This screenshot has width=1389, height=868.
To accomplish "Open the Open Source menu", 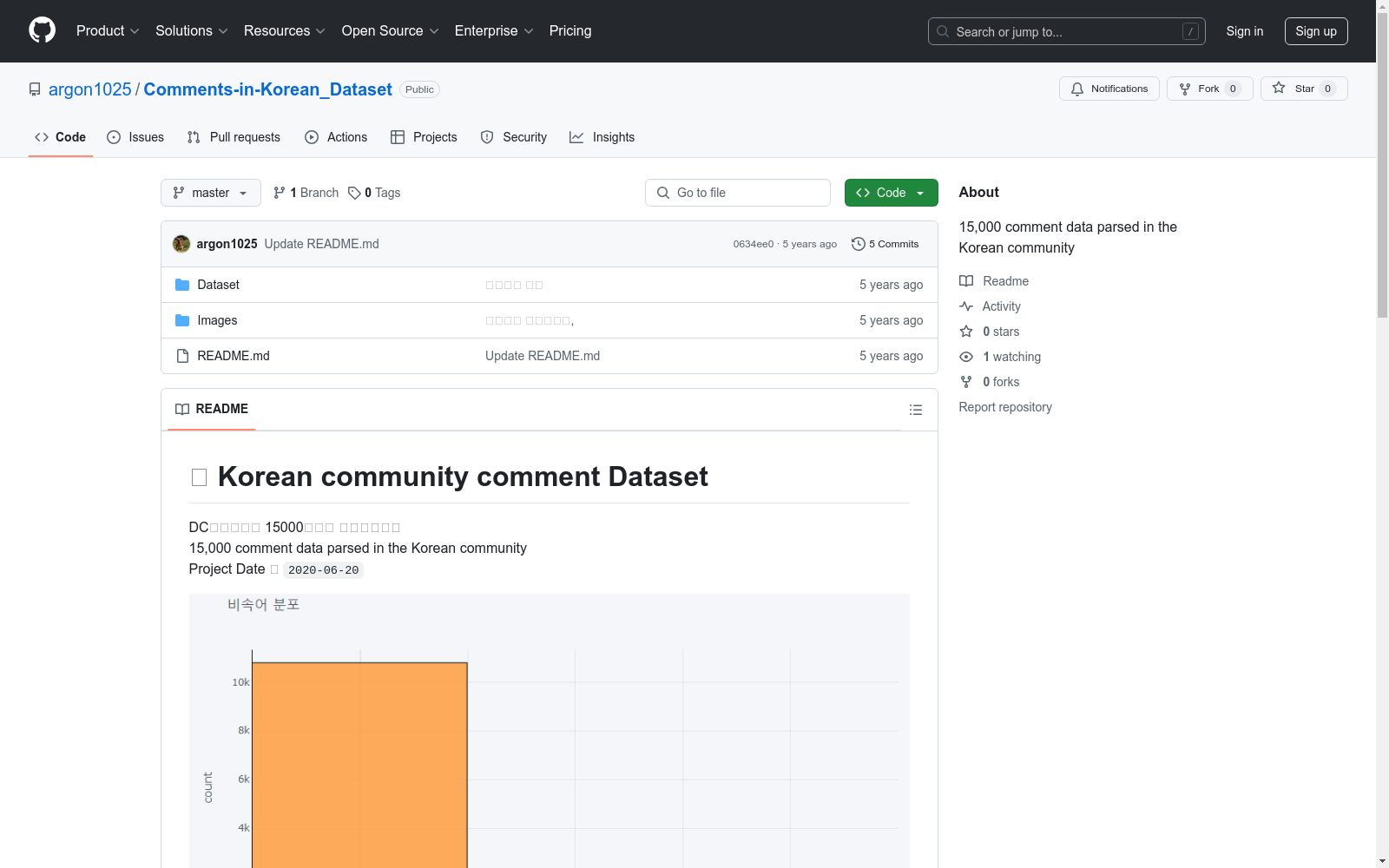I will click(391, 31).
